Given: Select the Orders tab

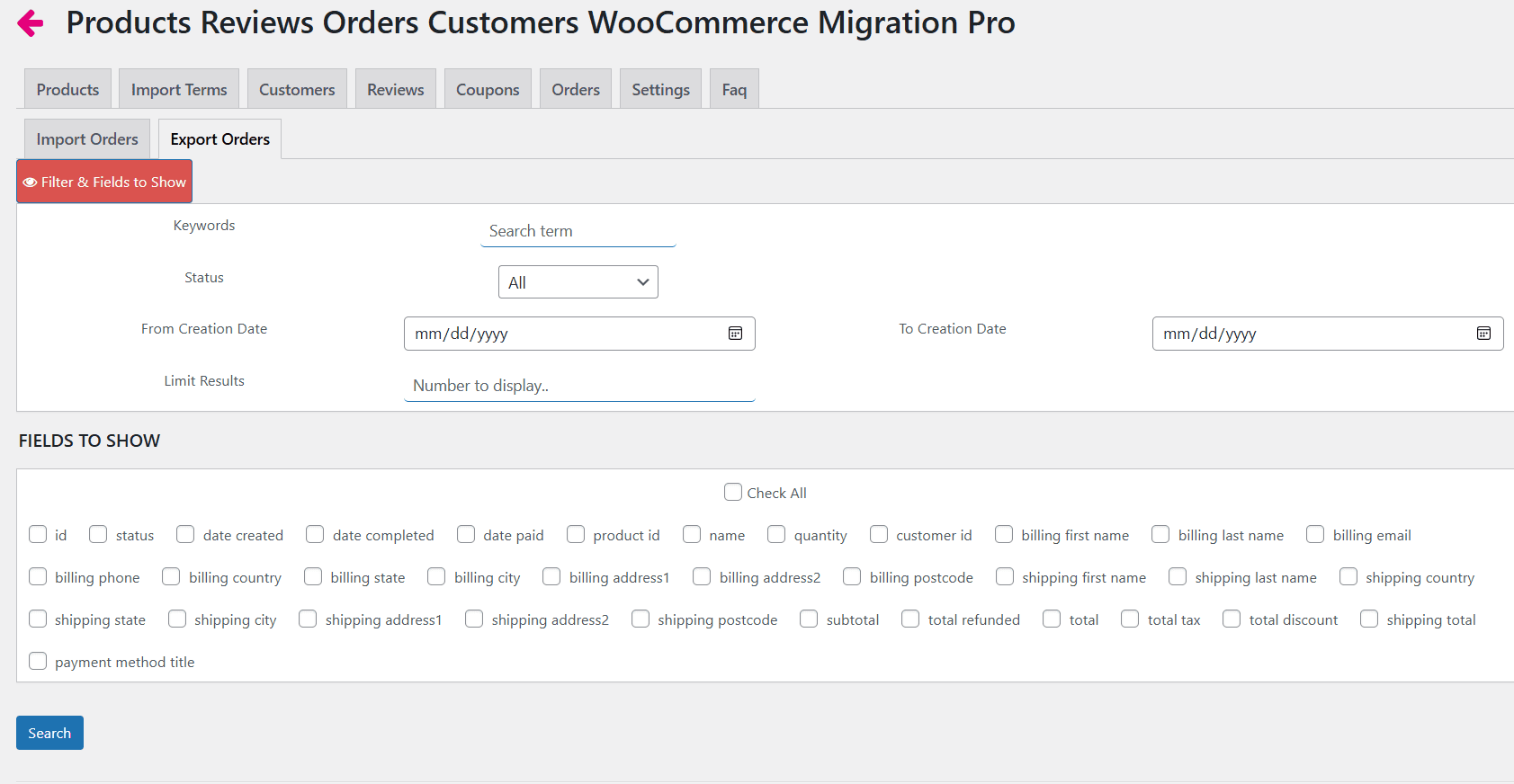Looking at the screenshot, I should 576,89.
